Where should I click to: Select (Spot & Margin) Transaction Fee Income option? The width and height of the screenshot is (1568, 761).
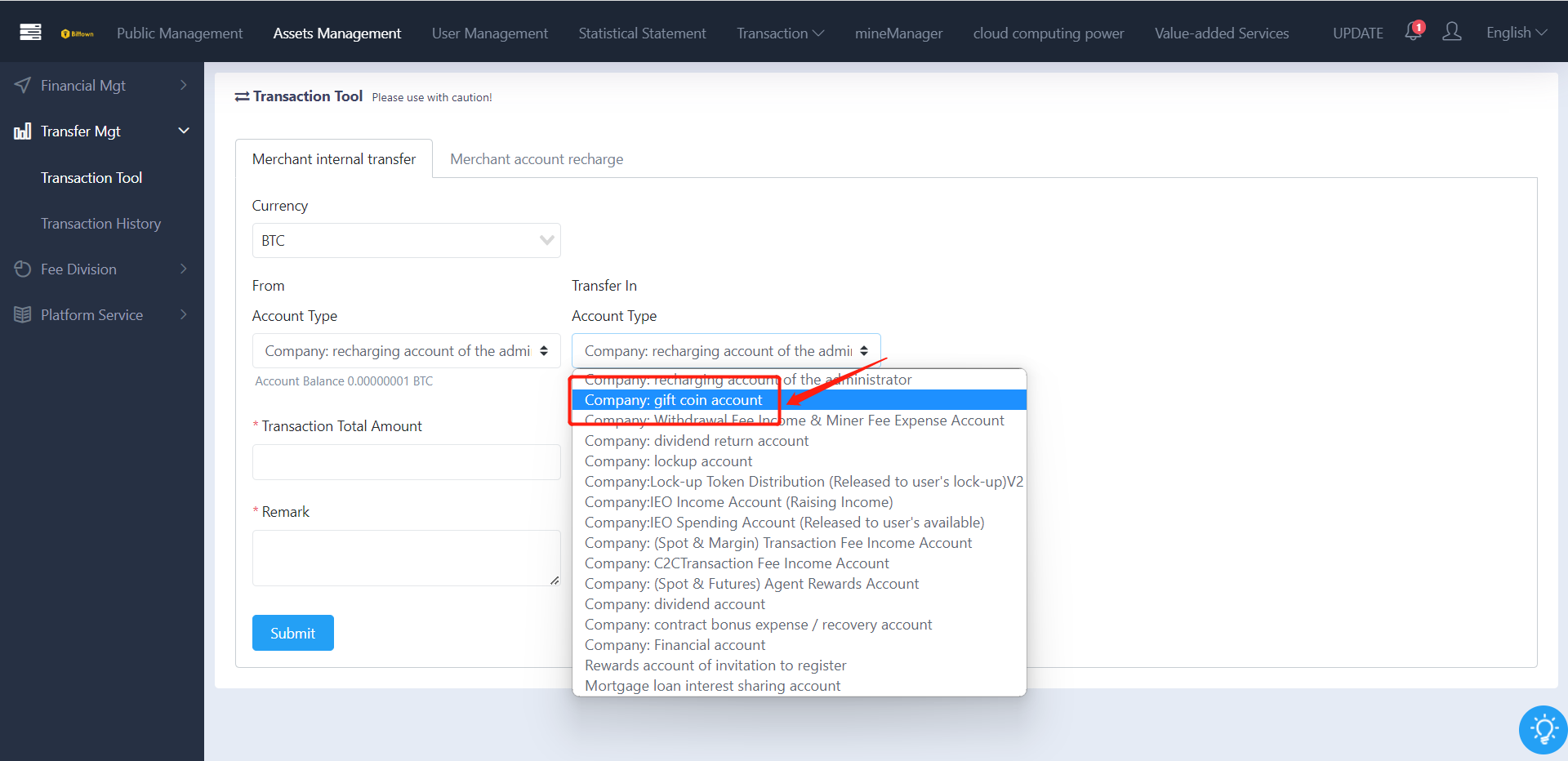click(x=800, y=543)
